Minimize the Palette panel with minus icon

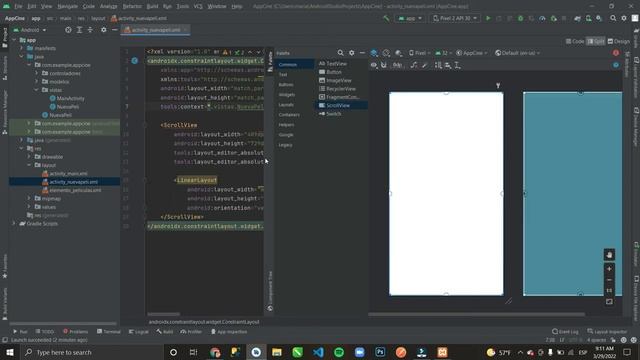[362, 53]
